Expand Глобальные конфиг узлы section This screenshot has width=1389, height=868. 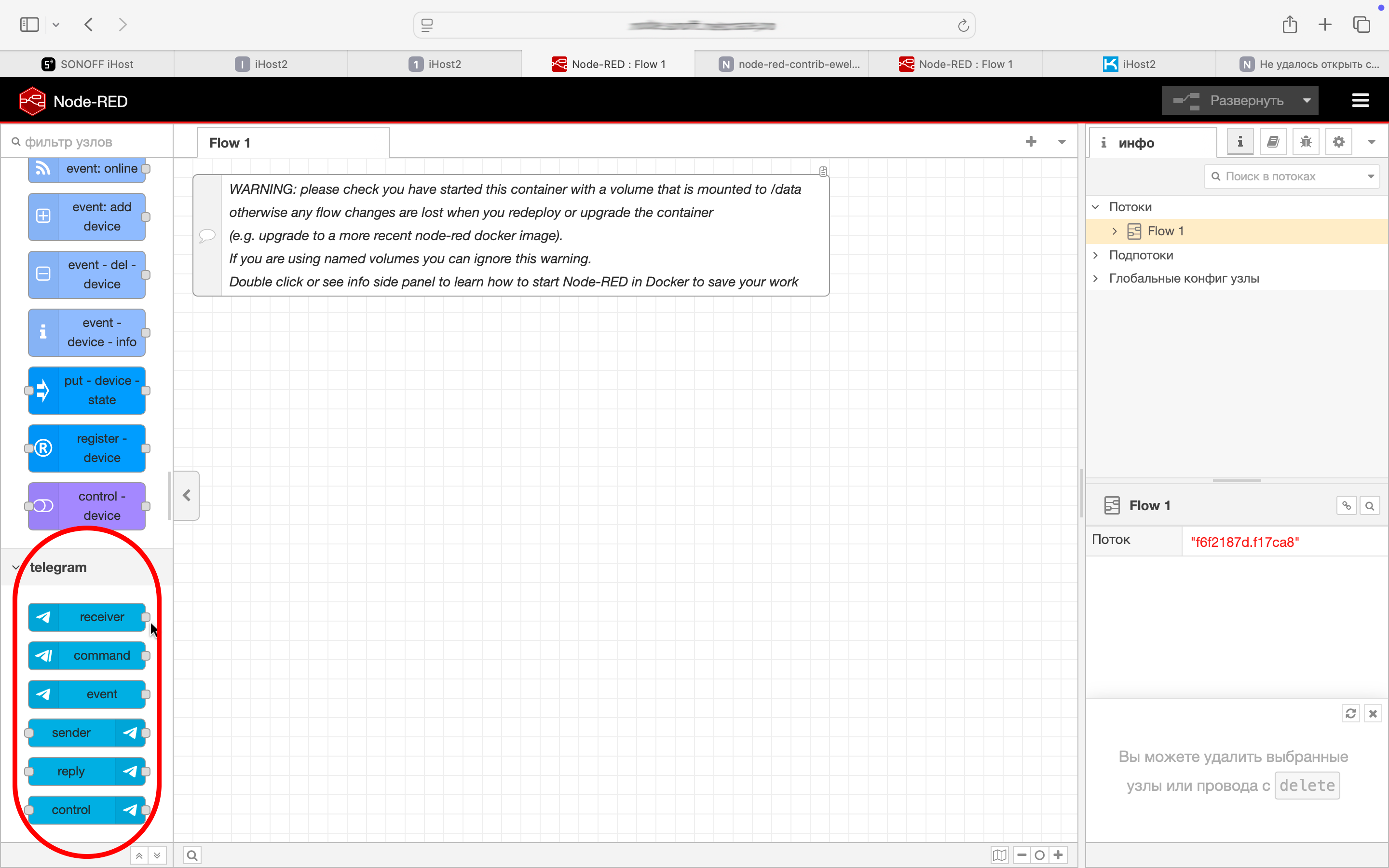click(1096, 278)
